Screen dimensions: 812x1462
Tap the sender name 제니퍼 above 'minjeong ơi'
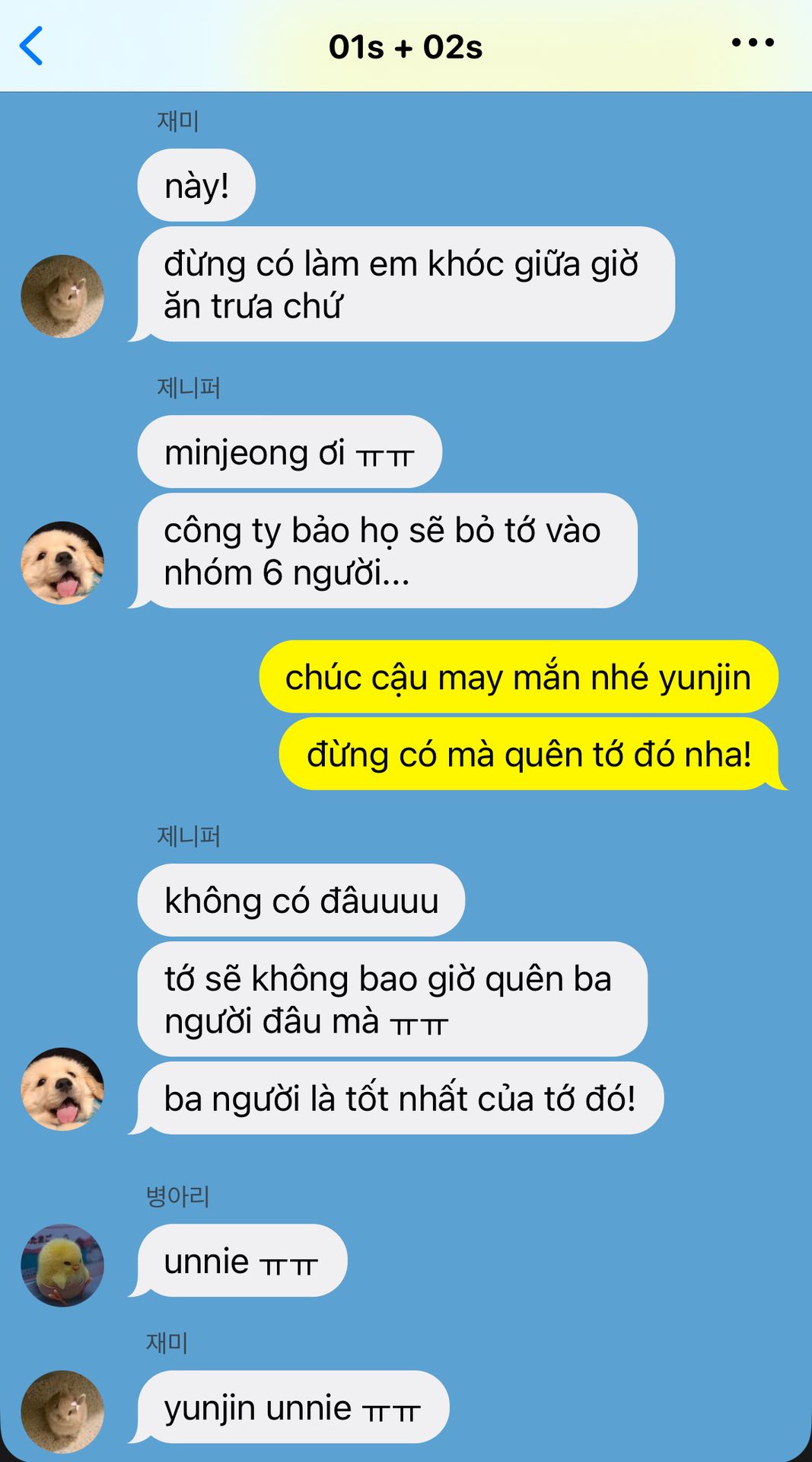[189, 388]
